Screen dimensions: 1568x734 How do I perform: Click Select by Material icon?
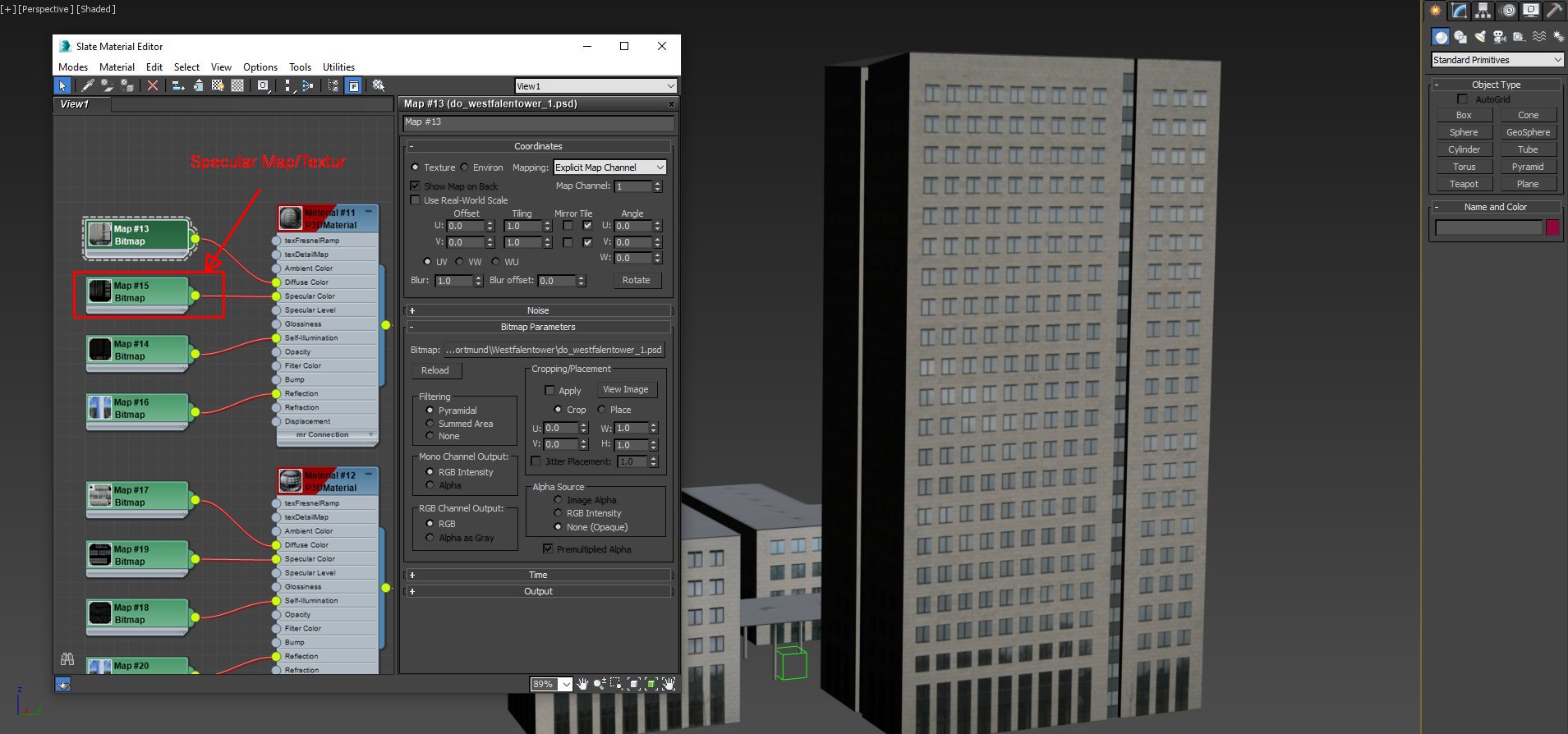coord(379,85)
